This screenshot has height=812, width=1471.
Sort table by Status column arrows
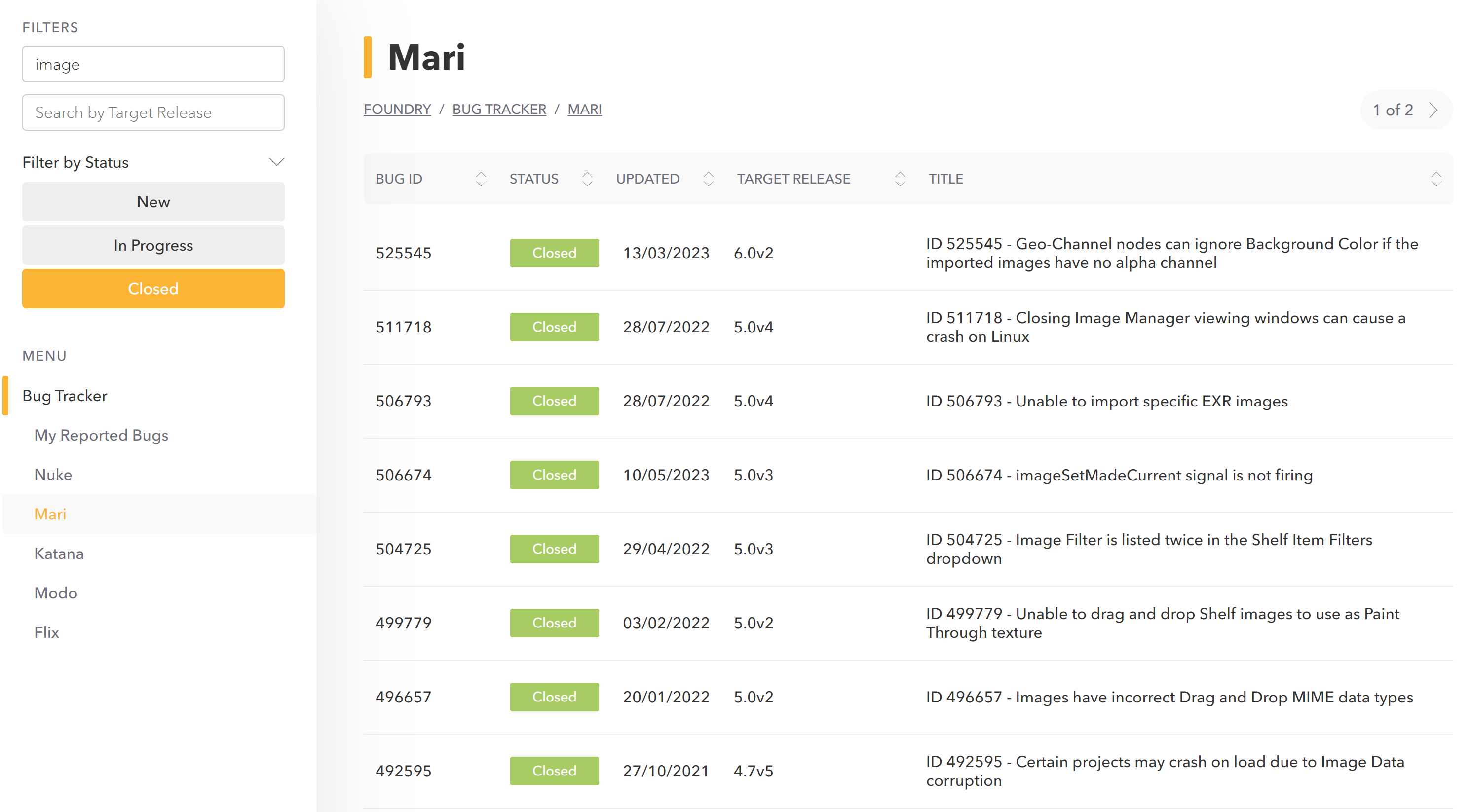coord(587,179)
